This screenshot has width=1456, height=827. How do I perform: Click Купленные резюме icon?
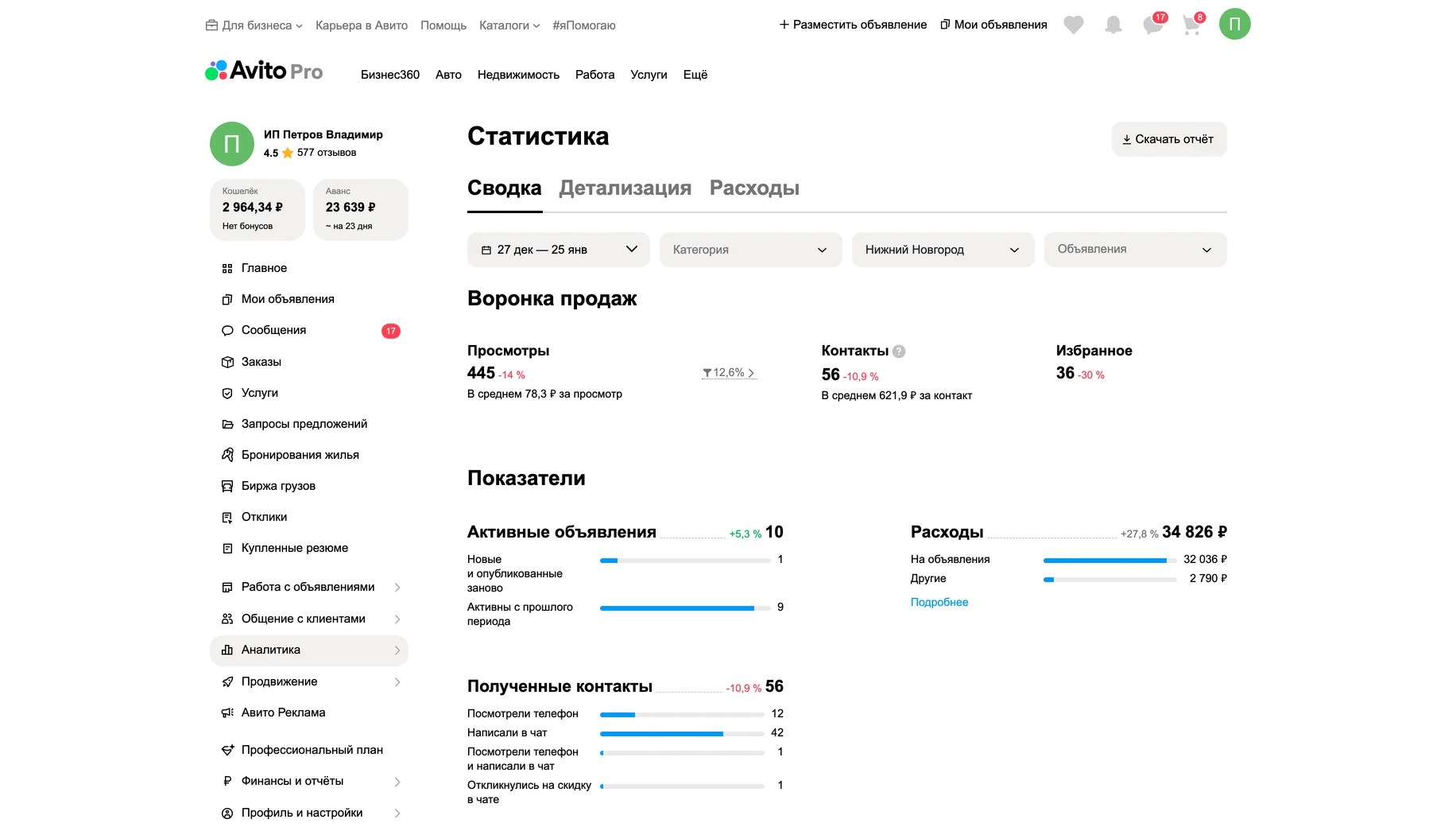click(x=227, y=549)
